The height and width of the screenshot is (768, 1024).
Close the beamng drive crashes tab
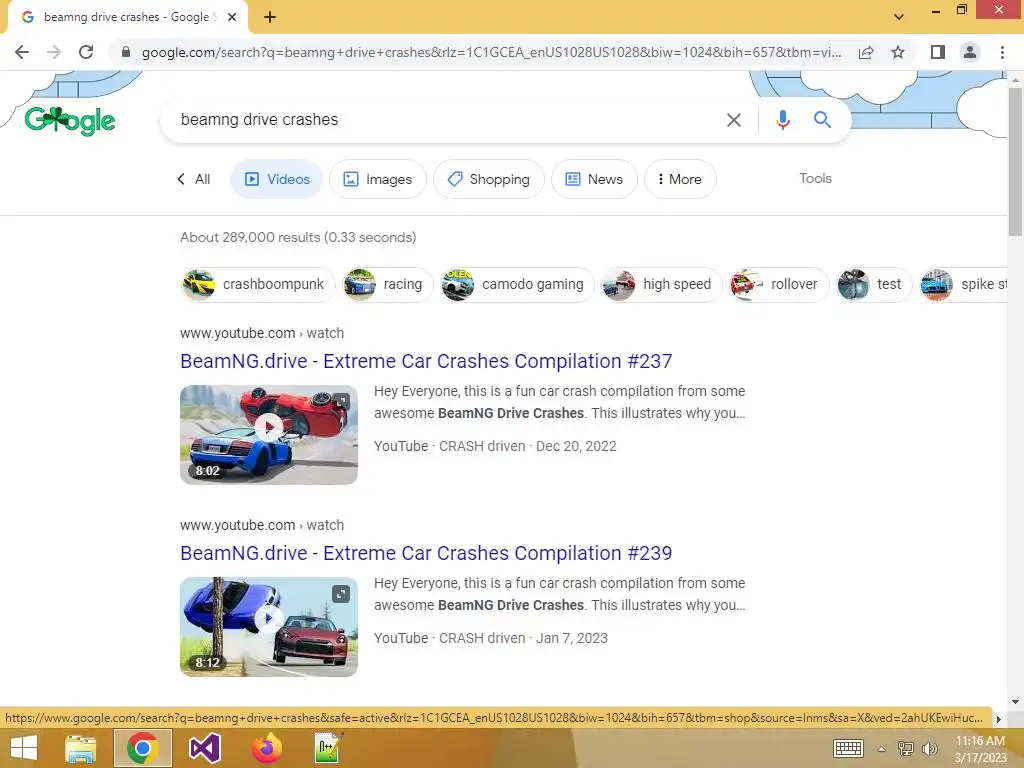click(x=232, y=17)
